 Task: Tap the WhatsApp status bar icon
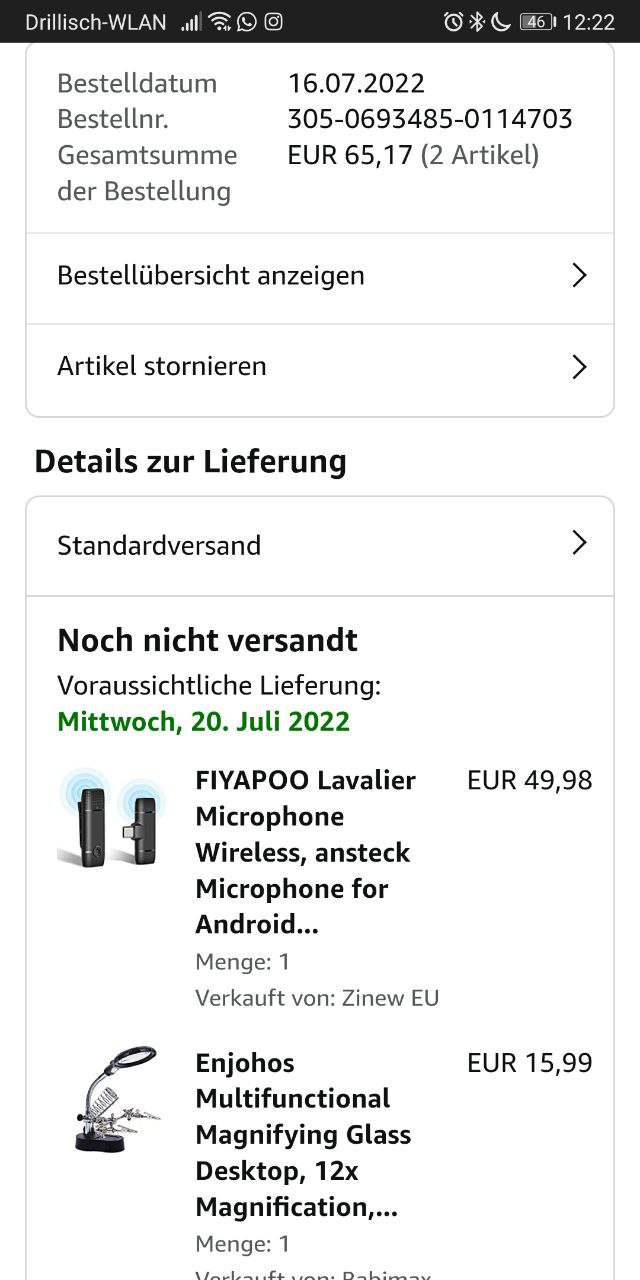(x=246, y=21)
